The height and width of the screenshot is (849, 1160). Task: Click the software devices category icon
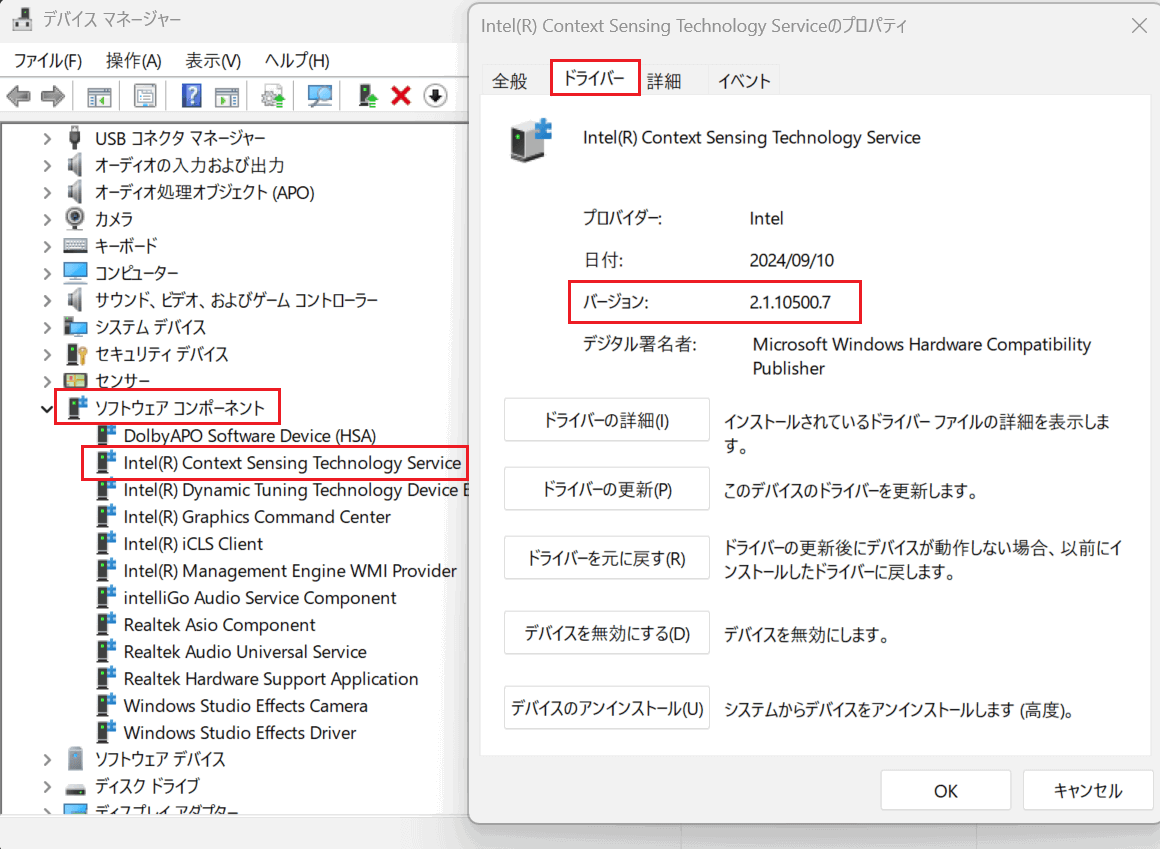(x=75, y=759)
